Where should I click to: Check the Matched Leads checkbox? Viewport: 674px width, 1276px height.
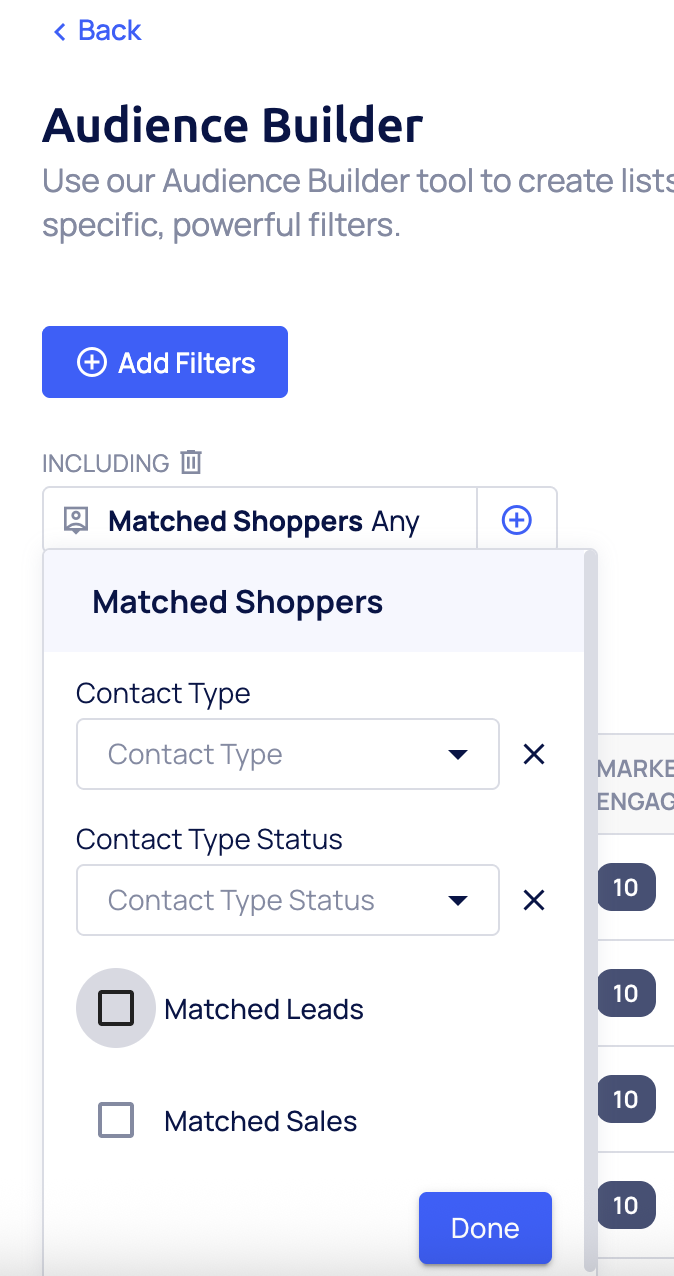(x=116, y=1008)
